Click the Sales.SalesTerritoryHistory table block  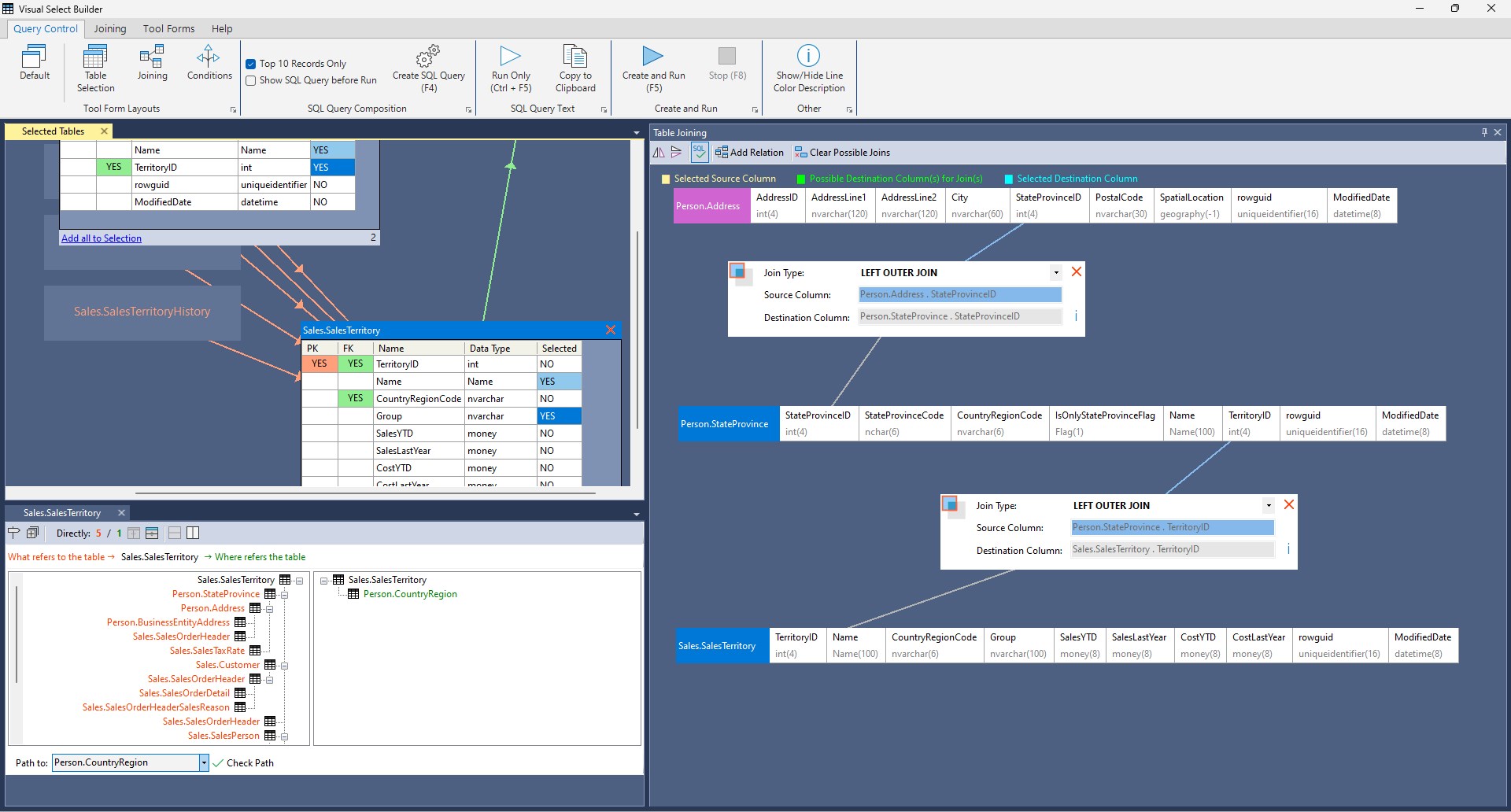point(142,312)
